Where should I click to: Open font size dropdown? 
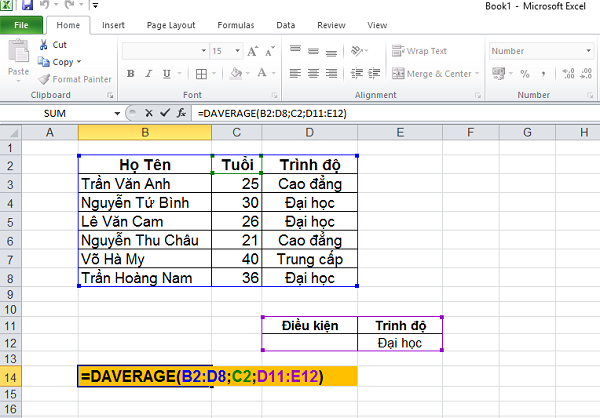coord(237,51)
